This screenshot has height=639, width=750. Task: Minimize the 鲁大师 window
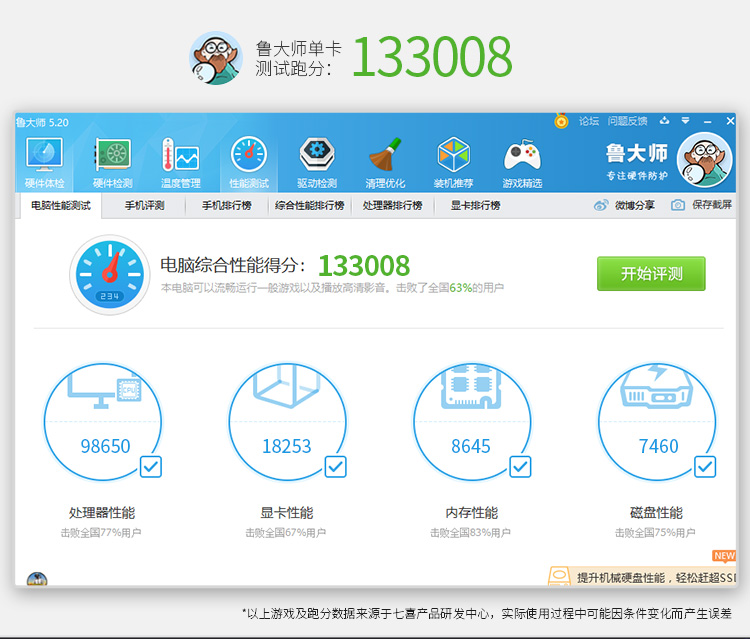[707, 121]
